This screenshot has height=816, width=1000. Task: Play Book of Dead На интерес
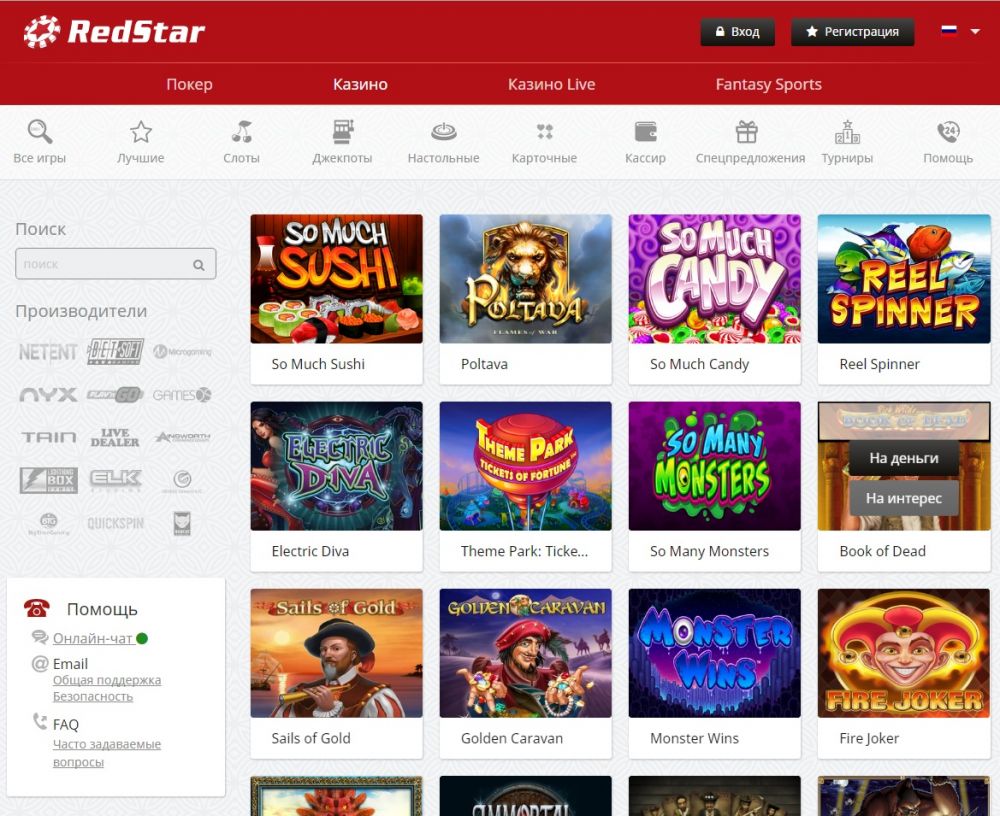(904, 498)
